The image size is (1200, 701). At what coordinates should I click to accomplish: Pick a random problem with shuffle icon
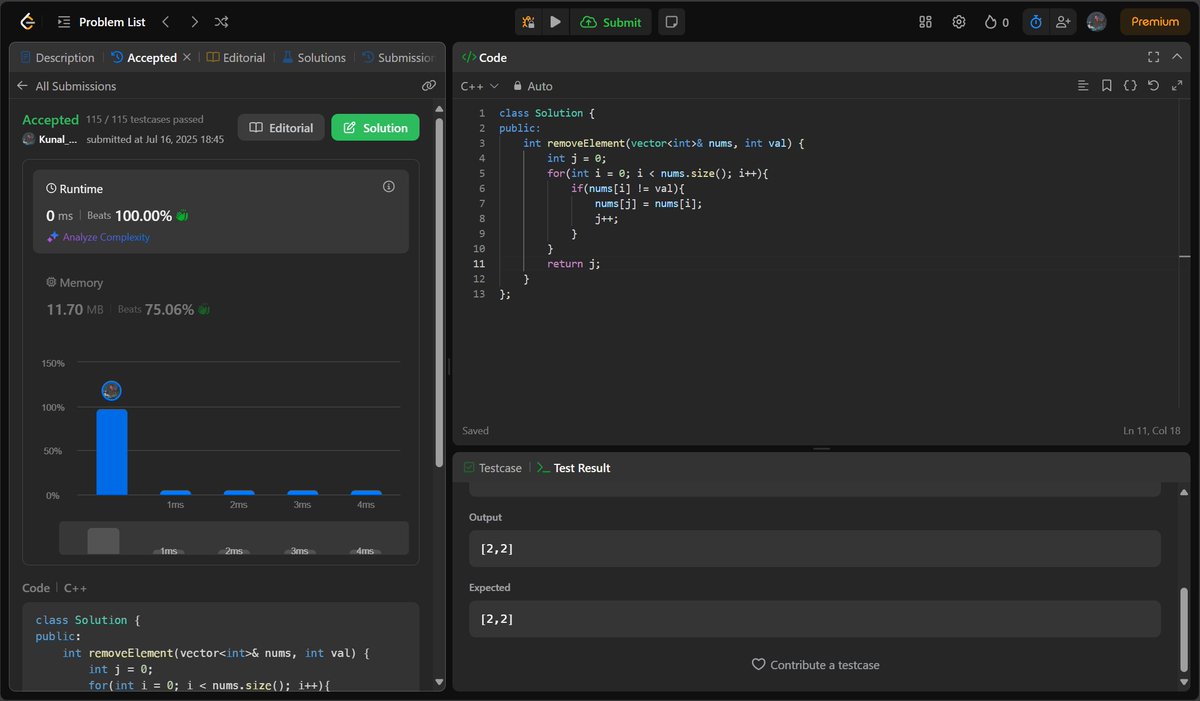(222, 21)
